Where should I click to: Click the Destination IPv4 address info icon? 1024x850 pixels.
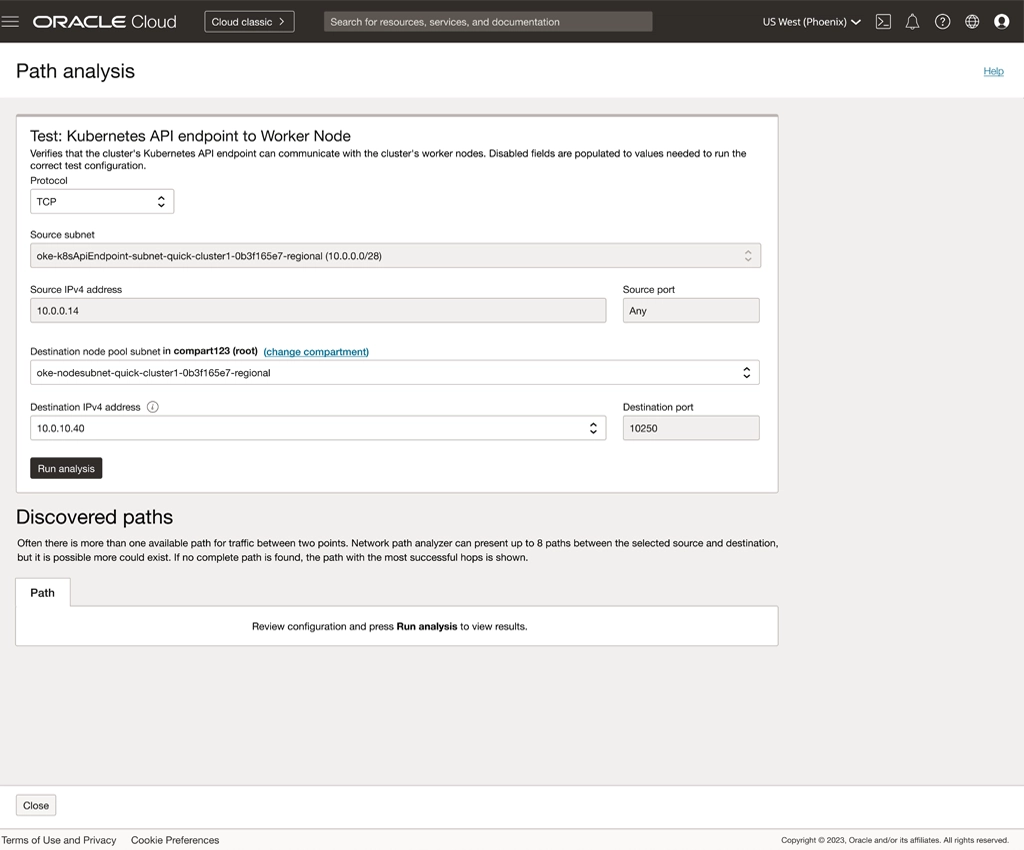[x=153, y=407]
